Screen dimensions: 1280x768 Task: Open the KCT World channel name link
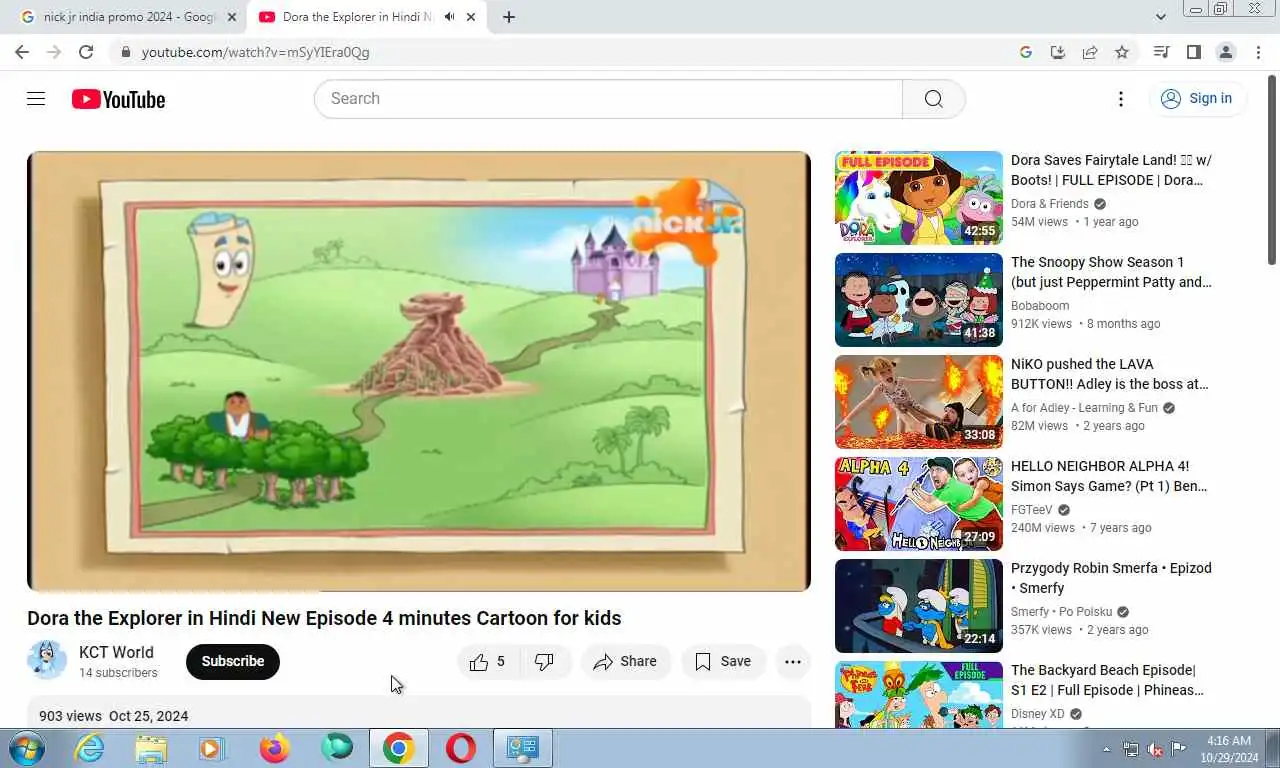click(x=116, y=652)
